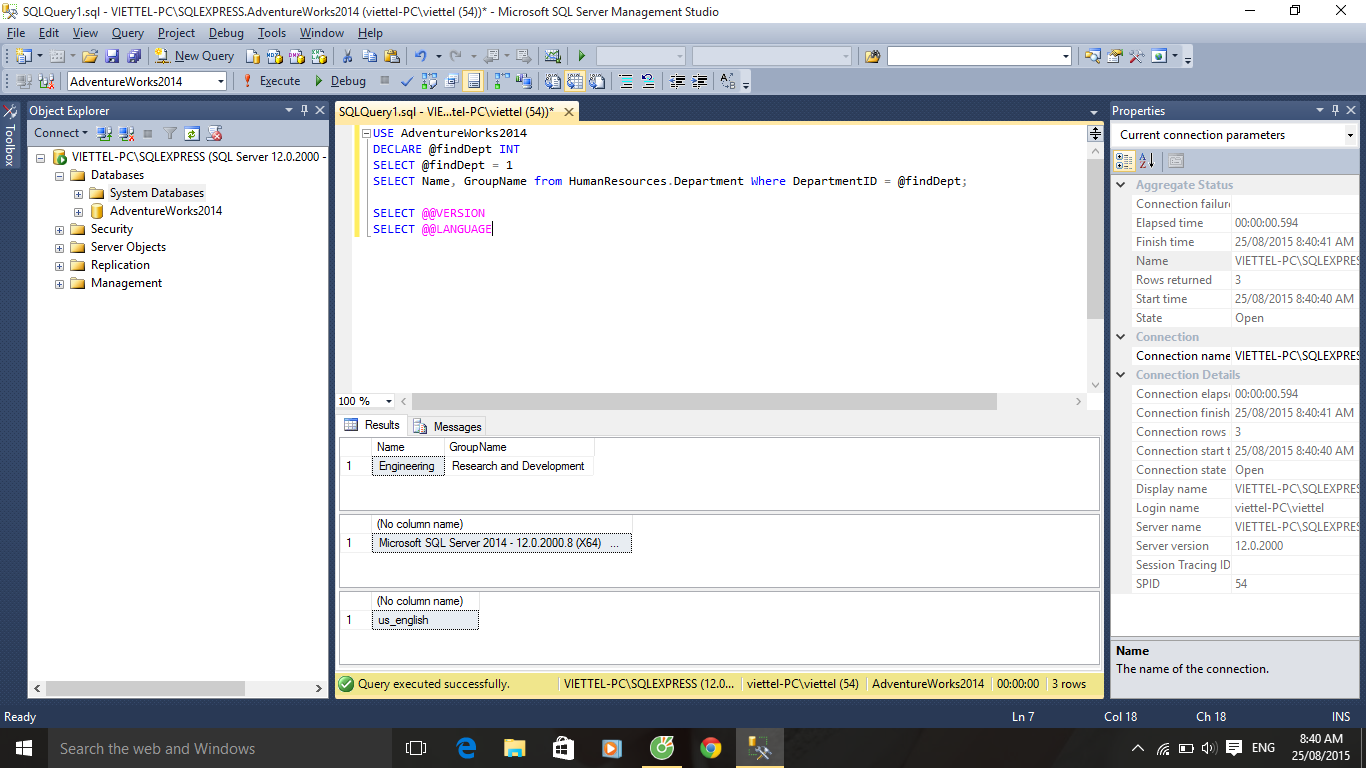The image size is (1366, 768).
Task: Click the New Query button
Action: 194,56
